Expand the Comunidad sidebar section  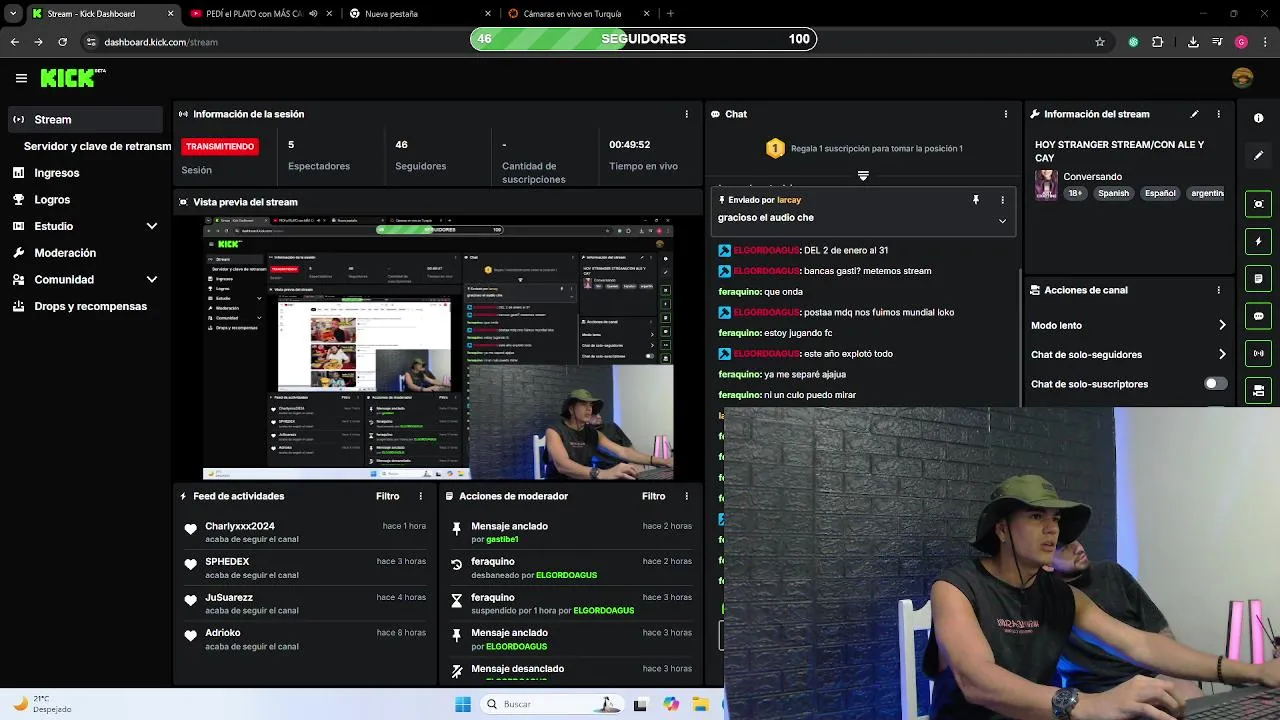pyautogui.click(x=152, y=280)
